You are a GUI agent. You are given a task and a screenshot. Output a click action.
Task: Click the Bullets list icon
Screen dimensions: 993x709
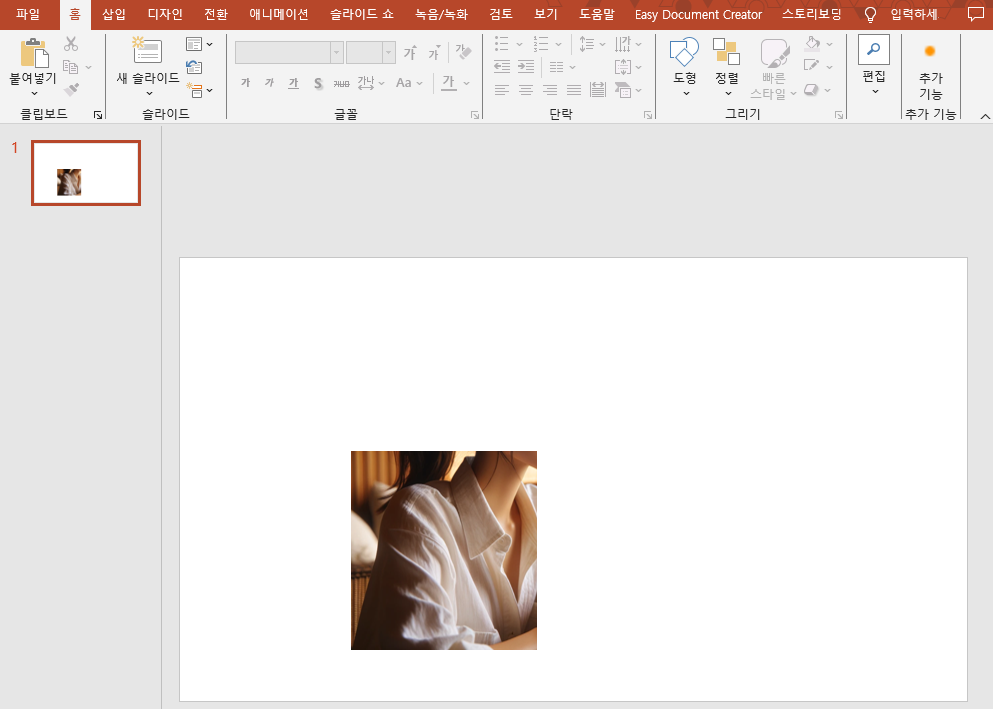point(502,44)
